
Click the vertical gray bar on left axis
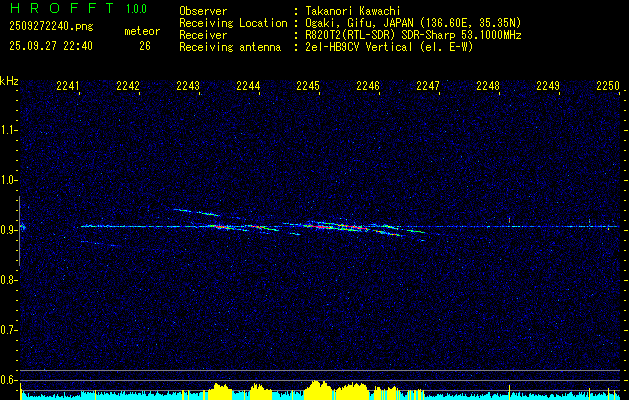coord(19,231)
